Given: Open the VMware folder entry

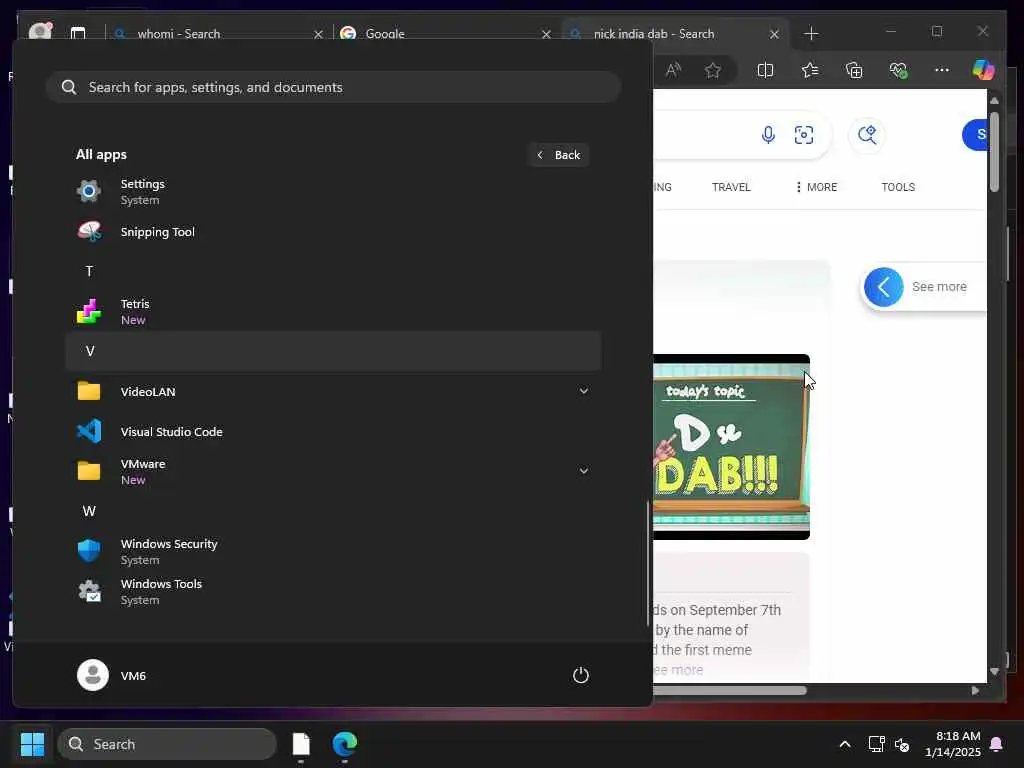Looking at the screenshot, I should point(333,471).
